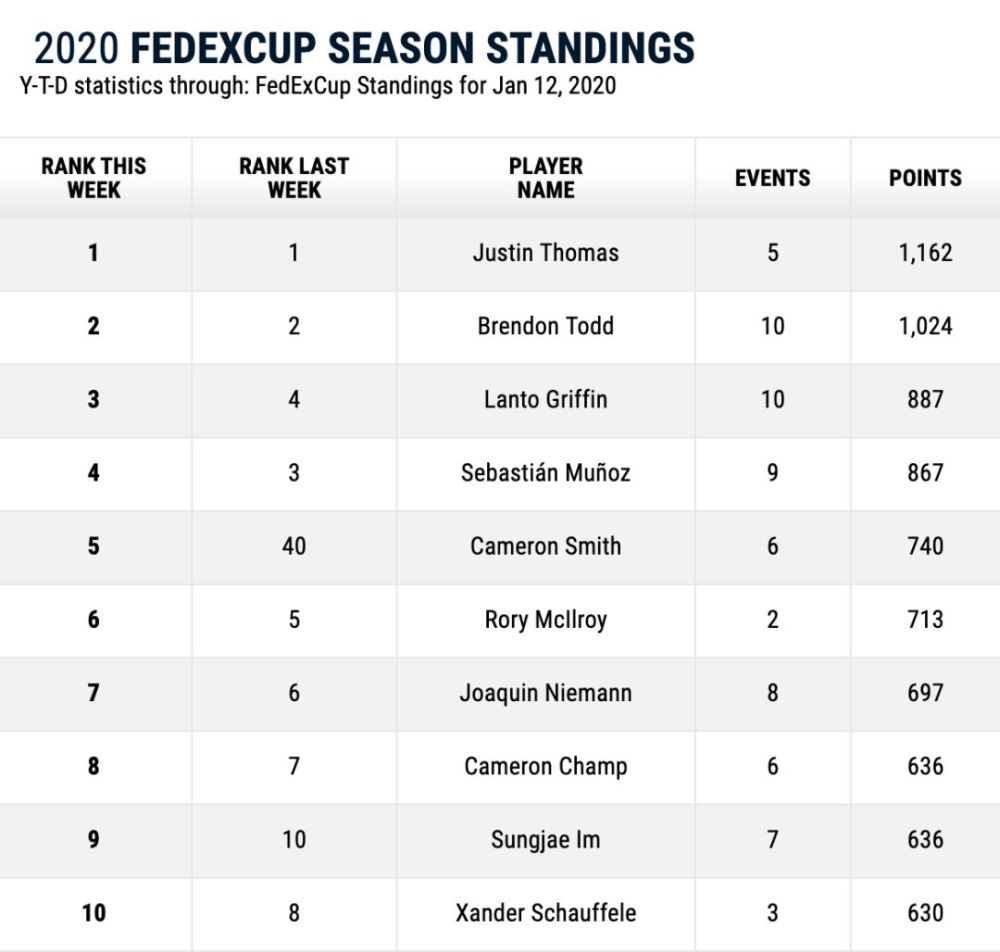Click Cameron Smith's last week rank 40
Screen dimensions: 1000x952
coord(294,546)
